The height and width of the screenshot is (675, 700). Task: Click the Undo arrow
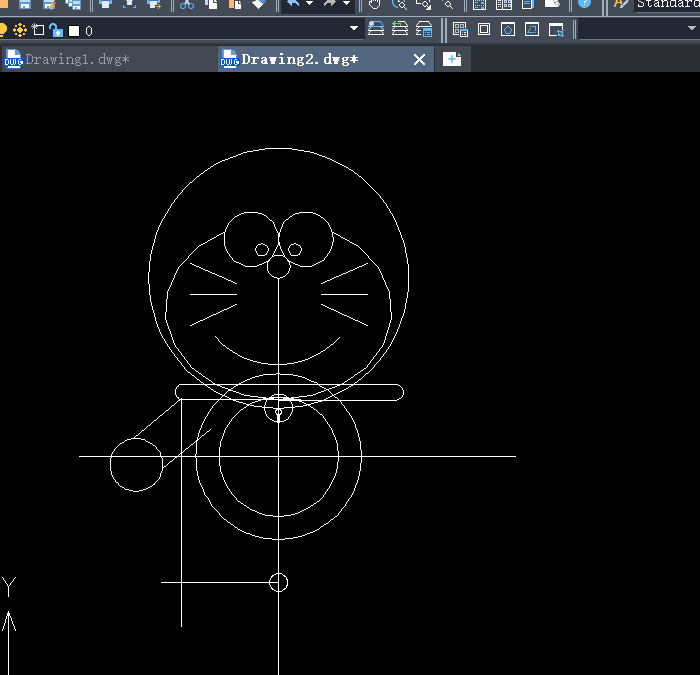click(293, 4)
